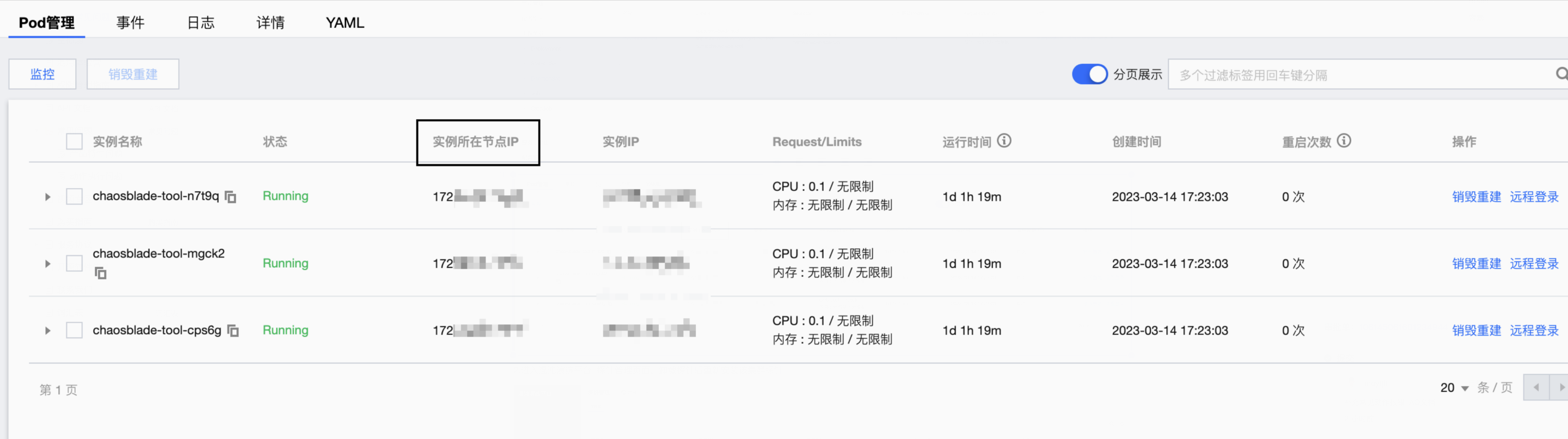Go to the previous page arrow

[x=1536, y=387]
